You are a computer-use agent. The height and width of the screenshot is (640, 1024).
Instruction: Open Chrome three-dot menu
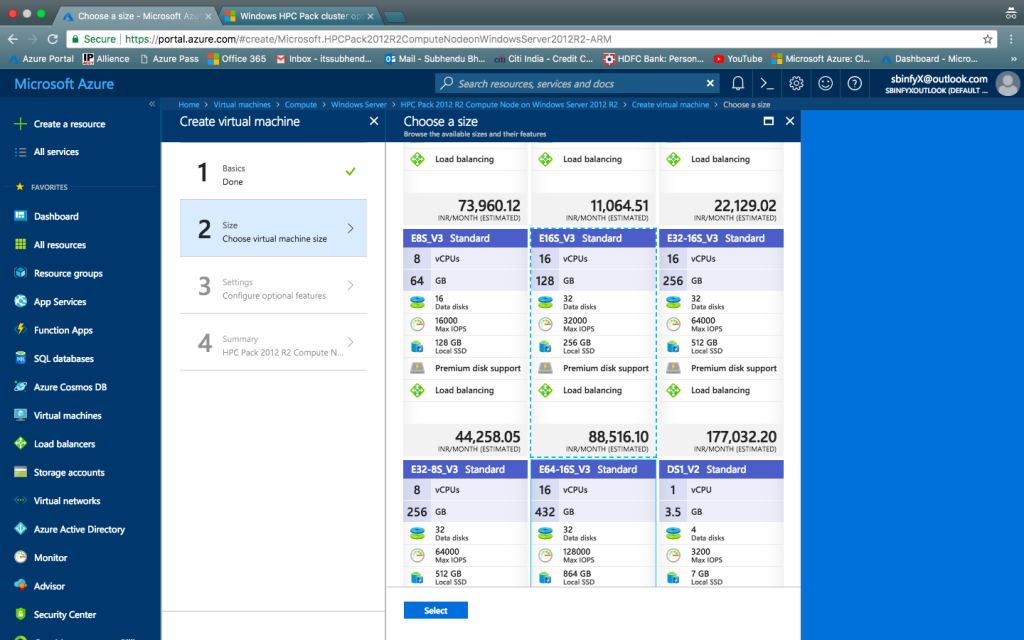click(x=1011, y=39)
